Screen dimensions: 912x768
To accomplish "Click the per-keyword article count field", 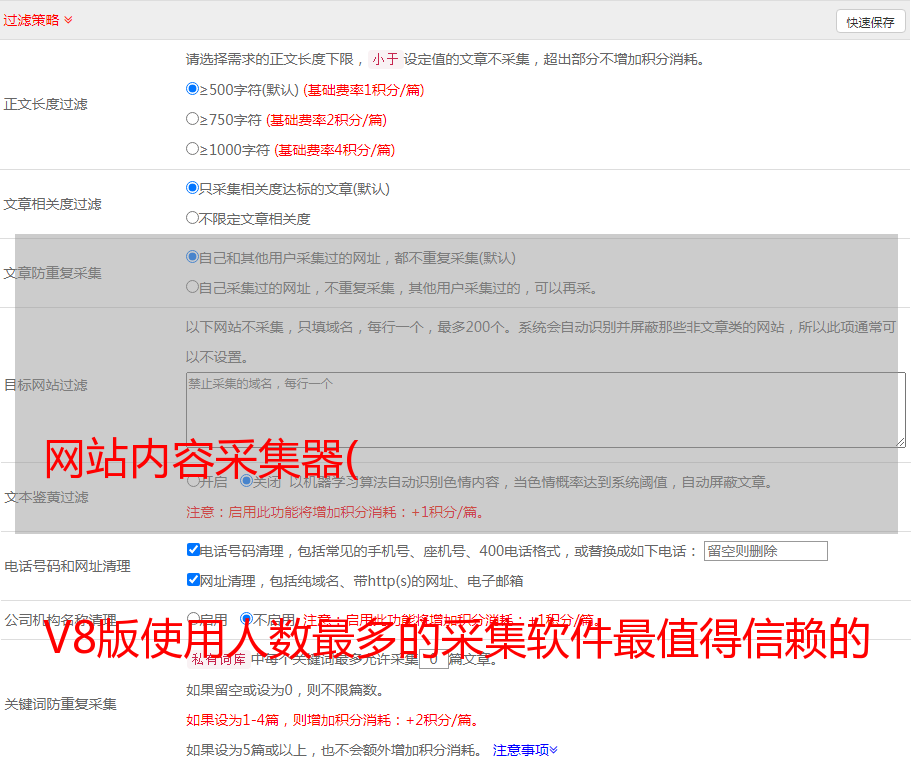I will click(433, 660).
